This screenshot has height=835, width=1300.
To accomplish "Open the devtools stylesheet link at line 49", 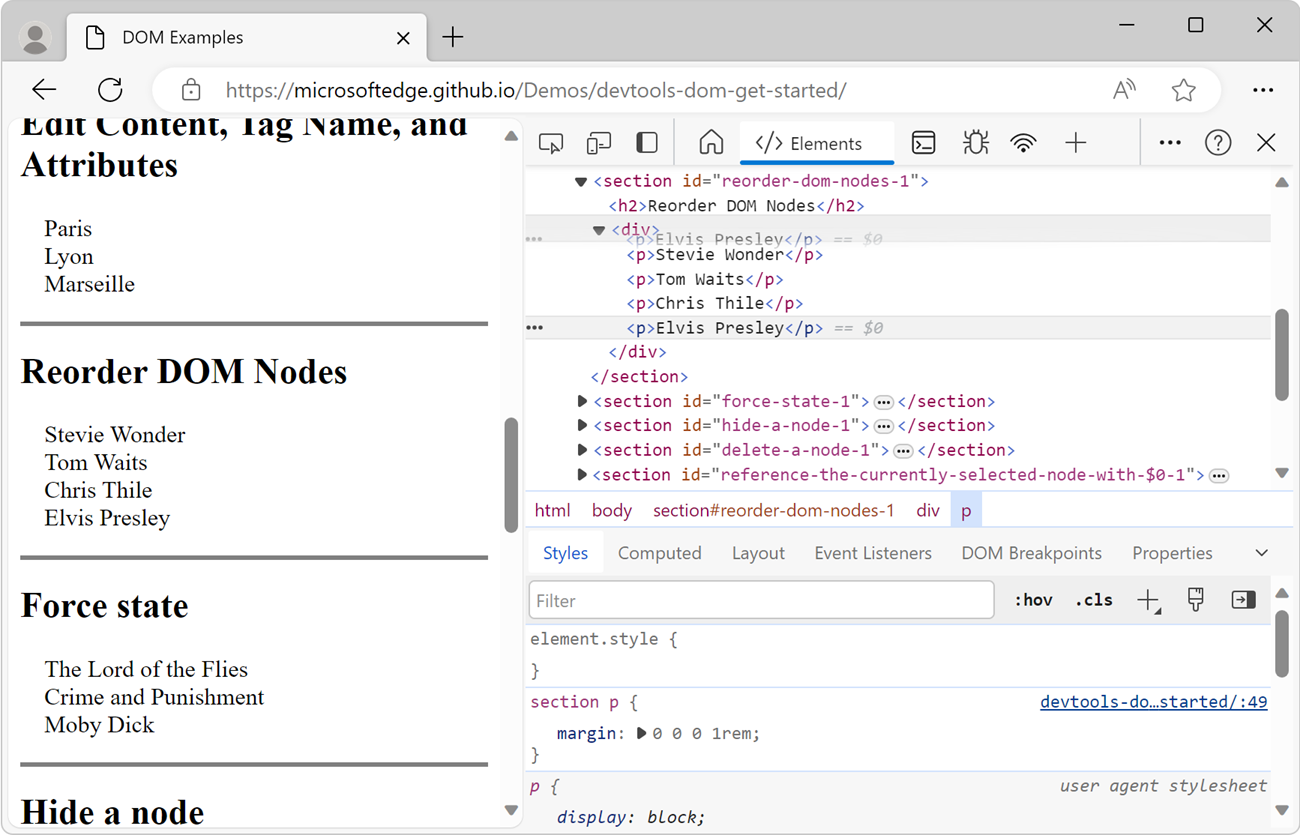I will coord(1153,701).
